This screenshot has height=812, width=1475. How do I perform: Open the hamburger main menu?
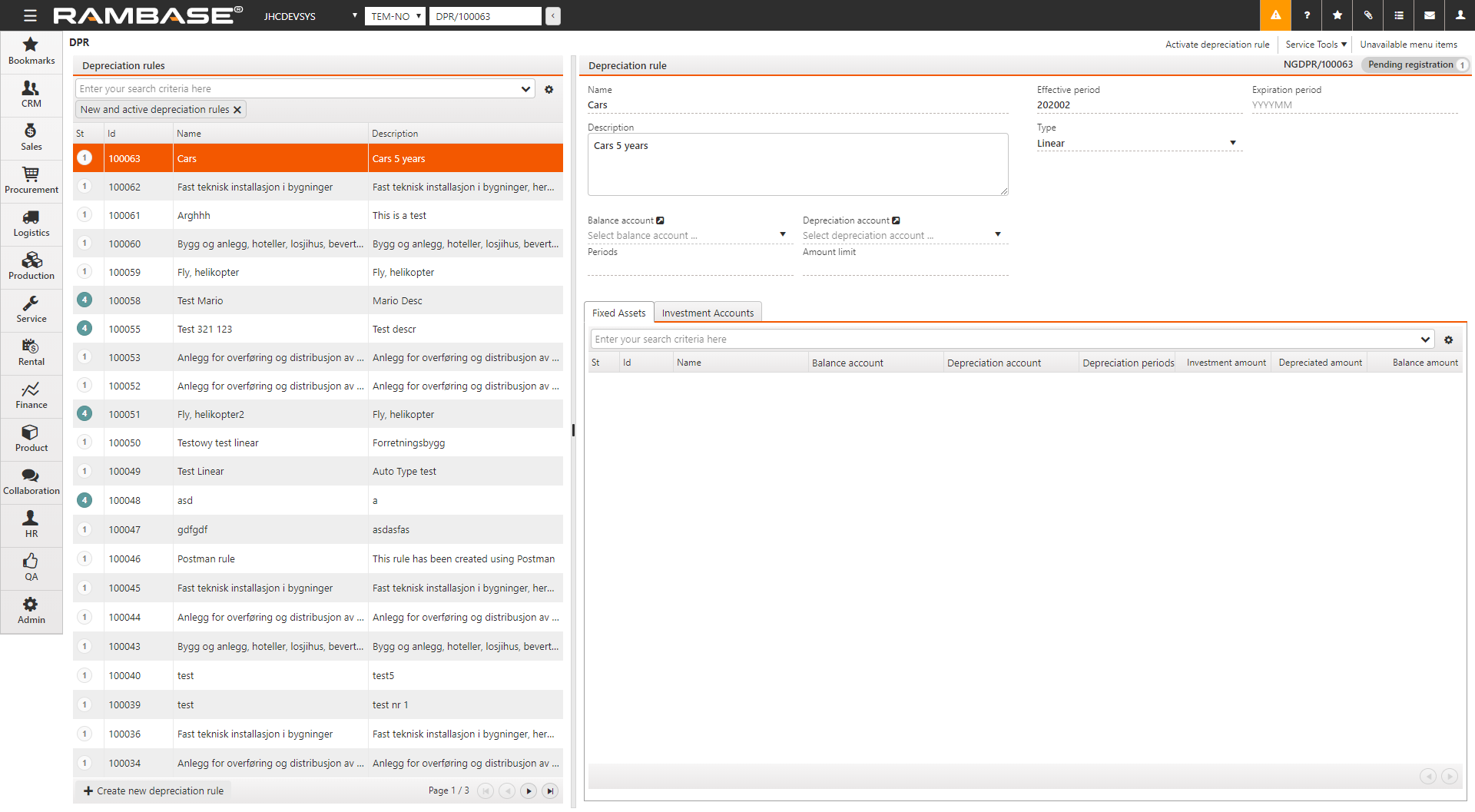pos(30,15)
